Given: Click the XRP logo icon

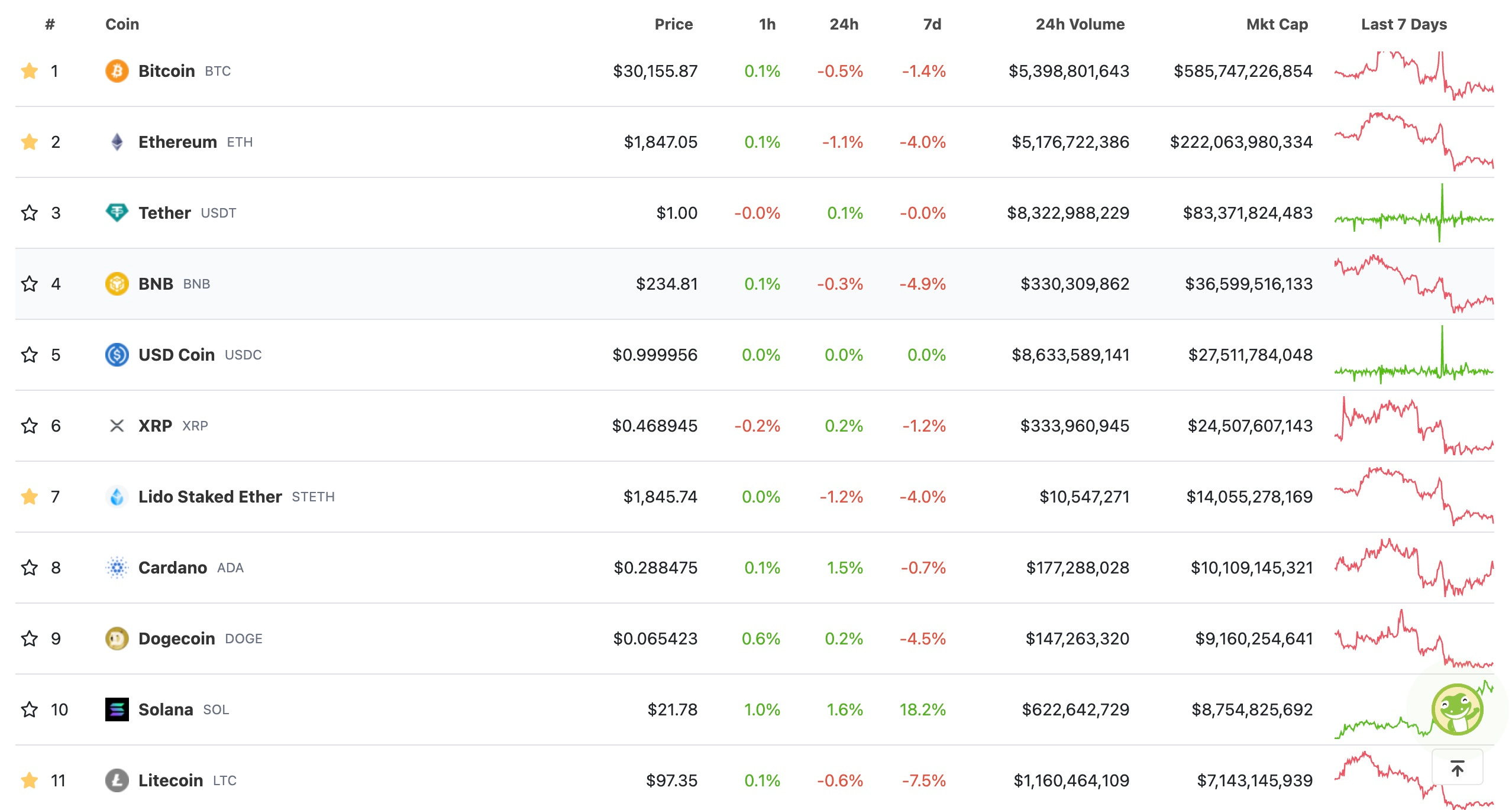Looking at the screenshot, I should point(117,426).
